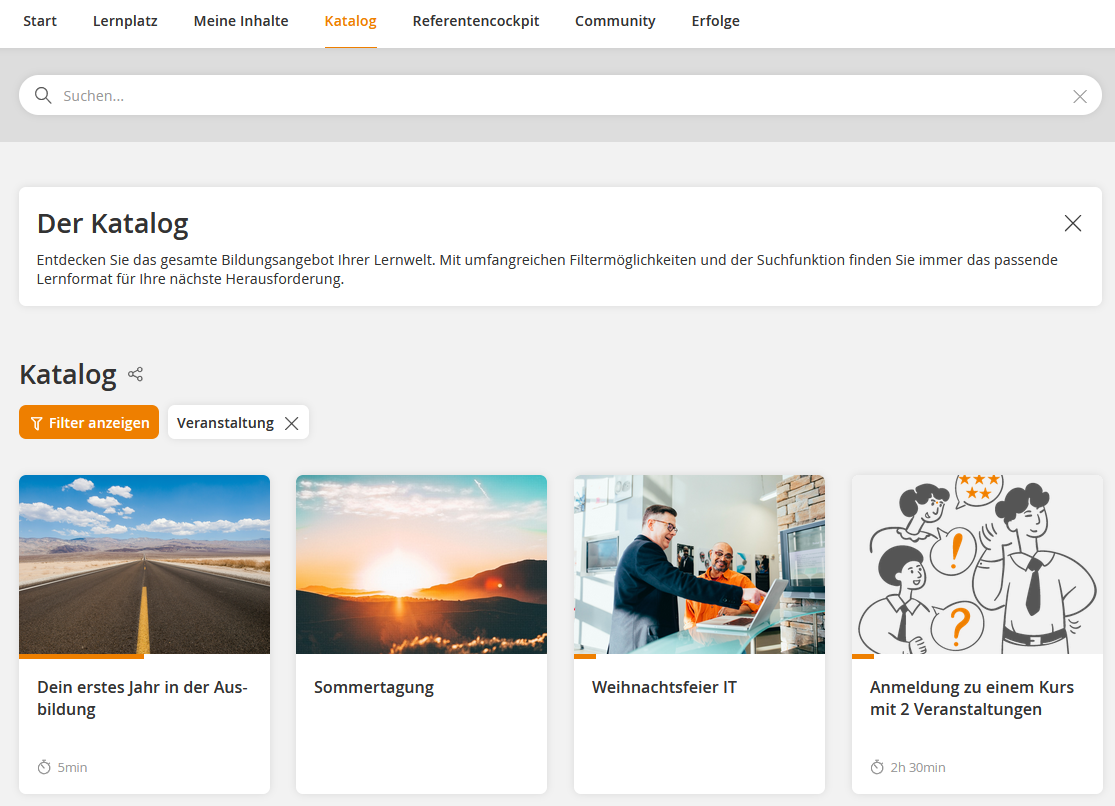Navigate to the Community tab
This screenshot has height=806, width=1115.
pos(615,21)
